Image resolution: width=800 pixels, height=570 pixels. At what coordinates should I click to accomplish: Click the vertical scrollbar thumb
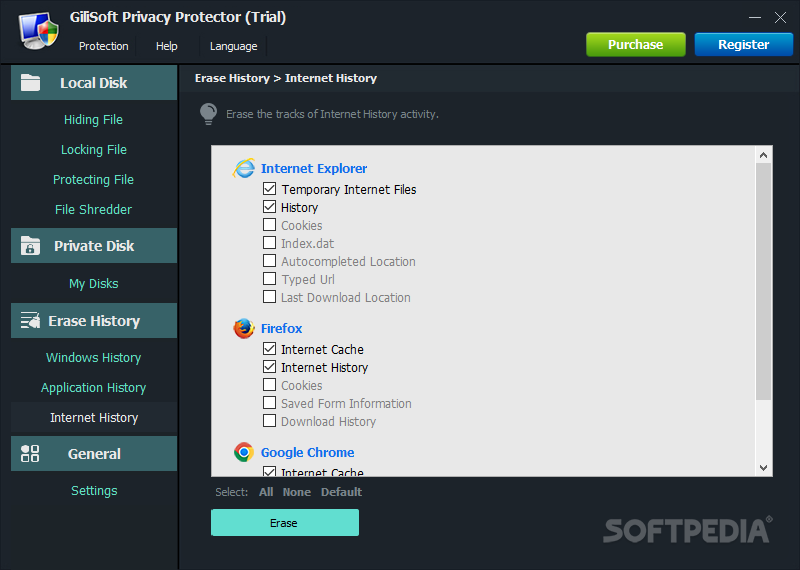(763, 282)
